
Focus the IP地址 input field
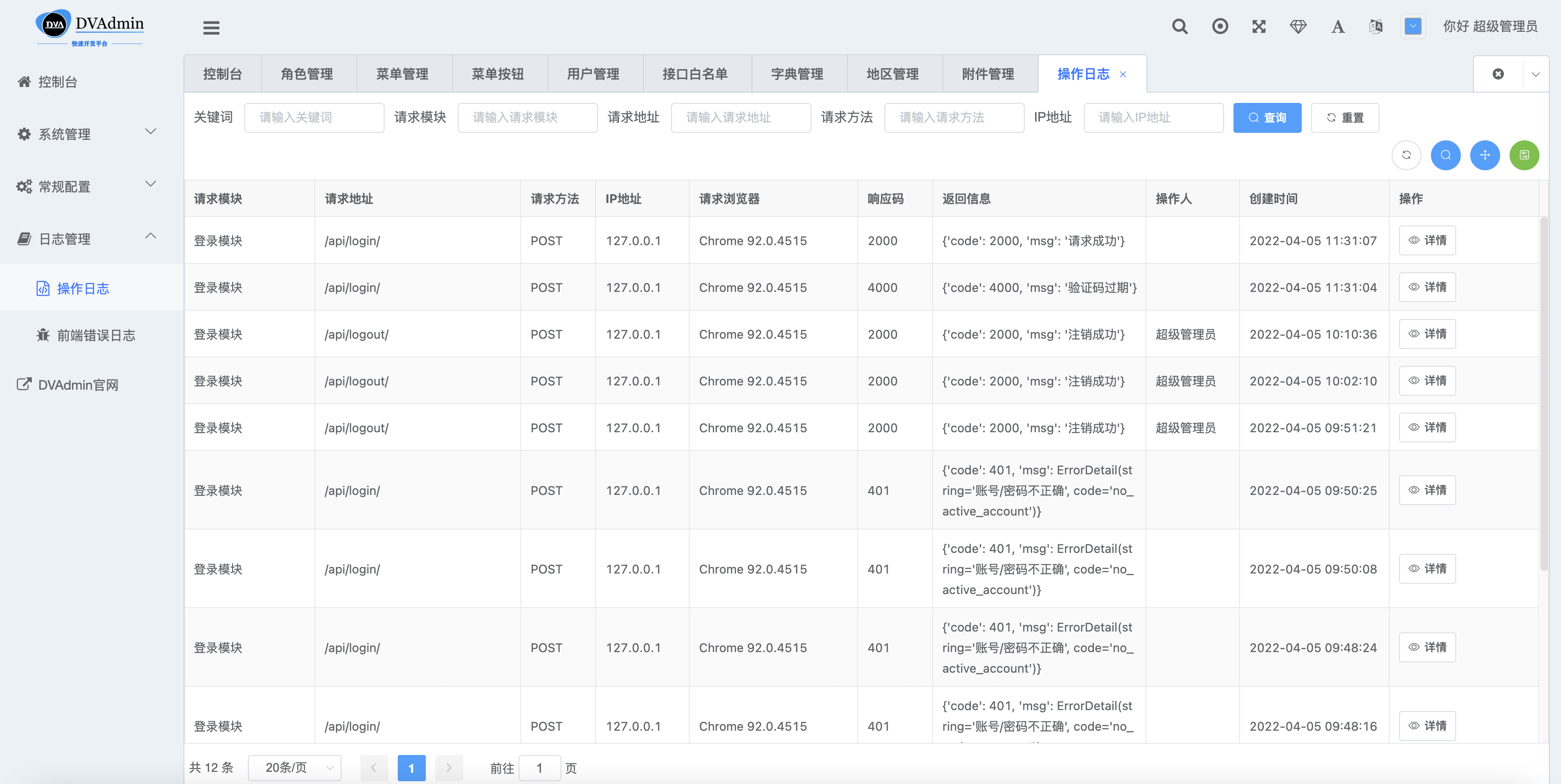click(x=1153, y=117)
